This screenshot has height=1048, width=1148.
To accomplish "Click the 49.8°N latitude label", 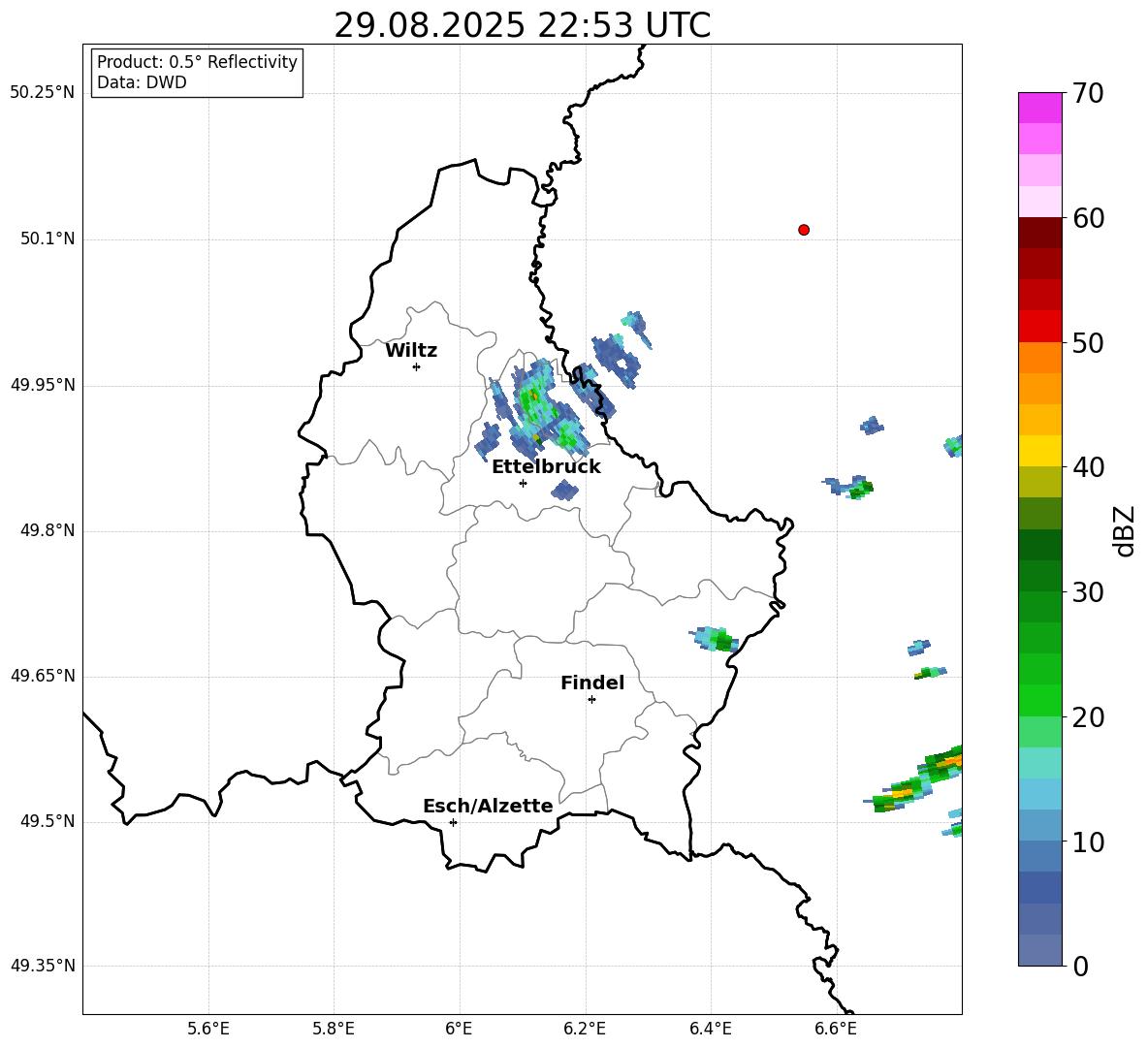I will tap(48, 530).
